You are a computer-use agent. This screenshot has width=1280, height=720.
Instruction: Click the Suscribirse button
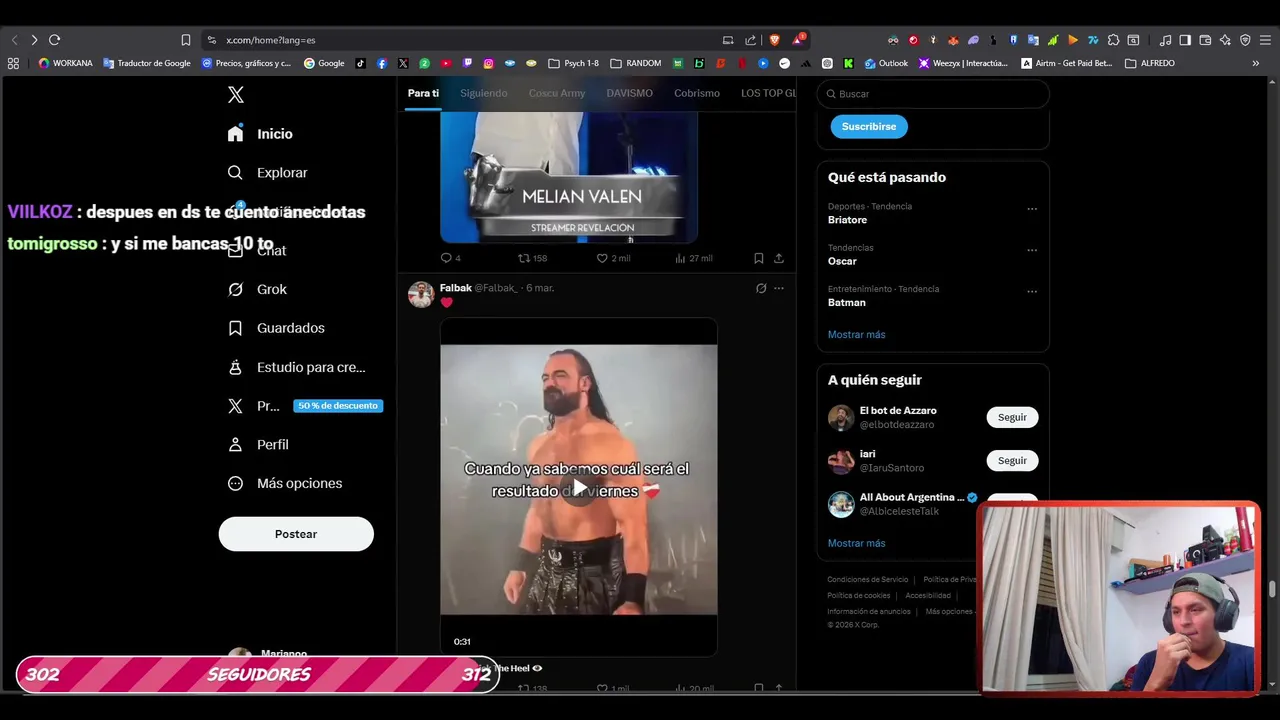pos(869,127)
